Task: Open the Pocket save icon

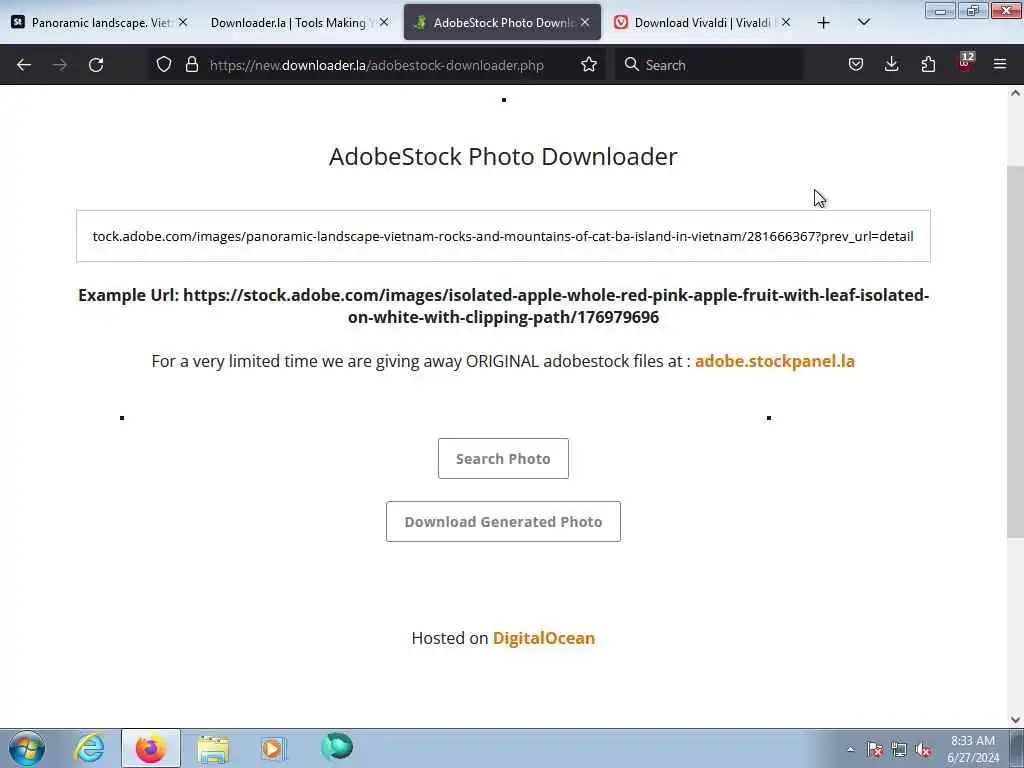Action: [856, 64]
